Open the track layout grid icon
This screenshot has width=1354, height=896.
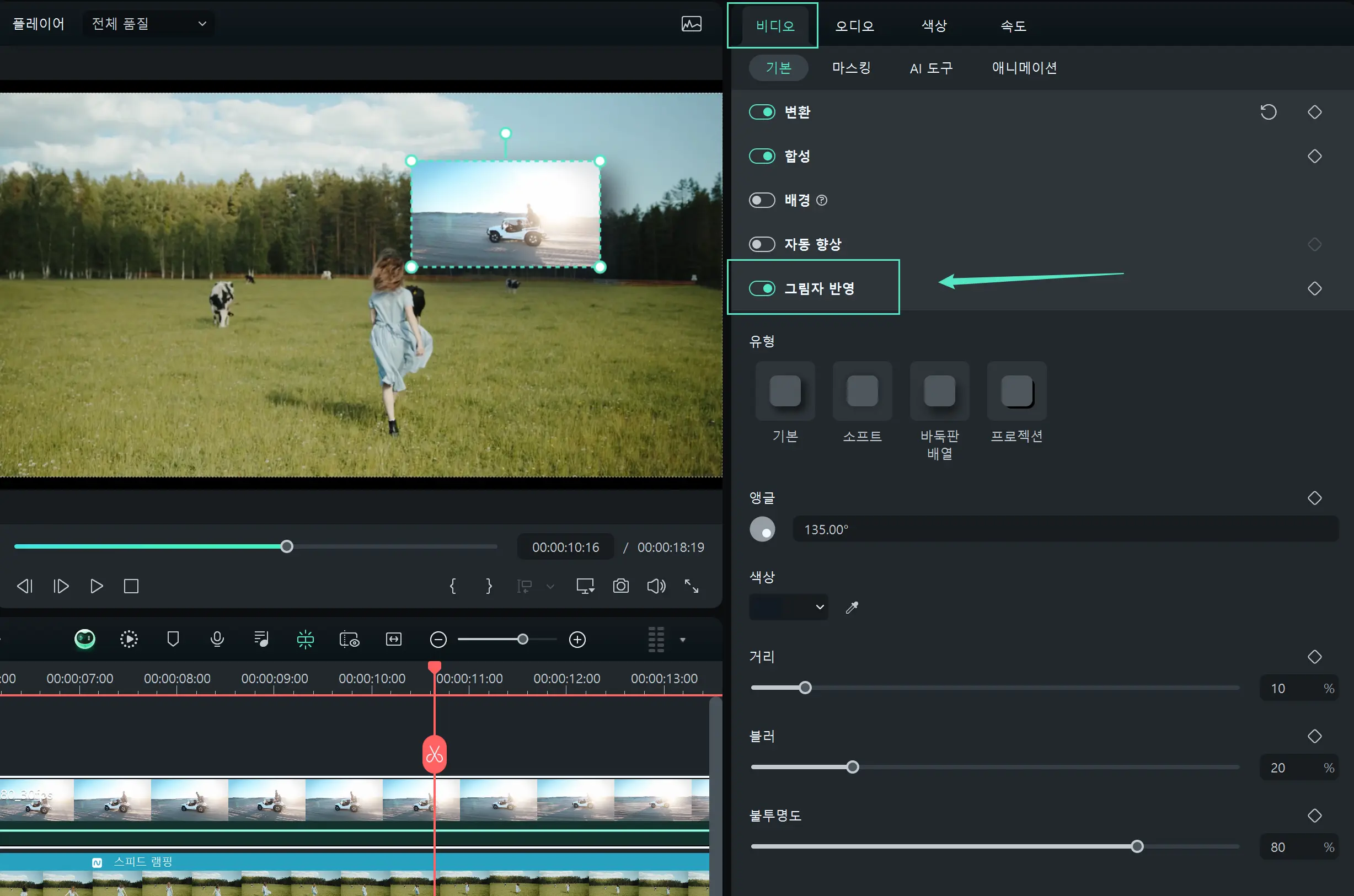click(x=656, y=640)
